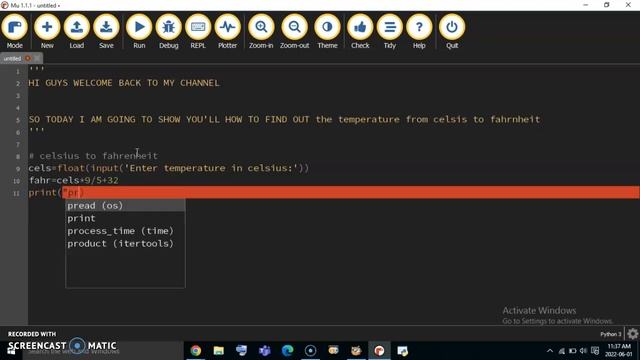Open the notification center icon

(595, 351)
